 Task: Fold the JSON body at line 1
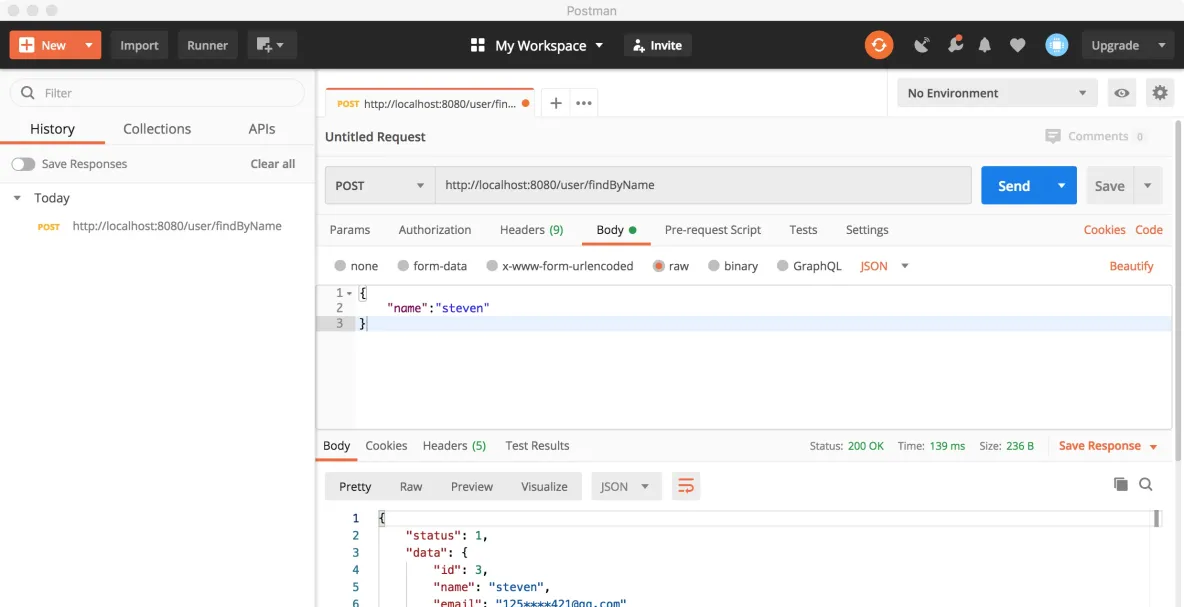[x=350, y=293]
